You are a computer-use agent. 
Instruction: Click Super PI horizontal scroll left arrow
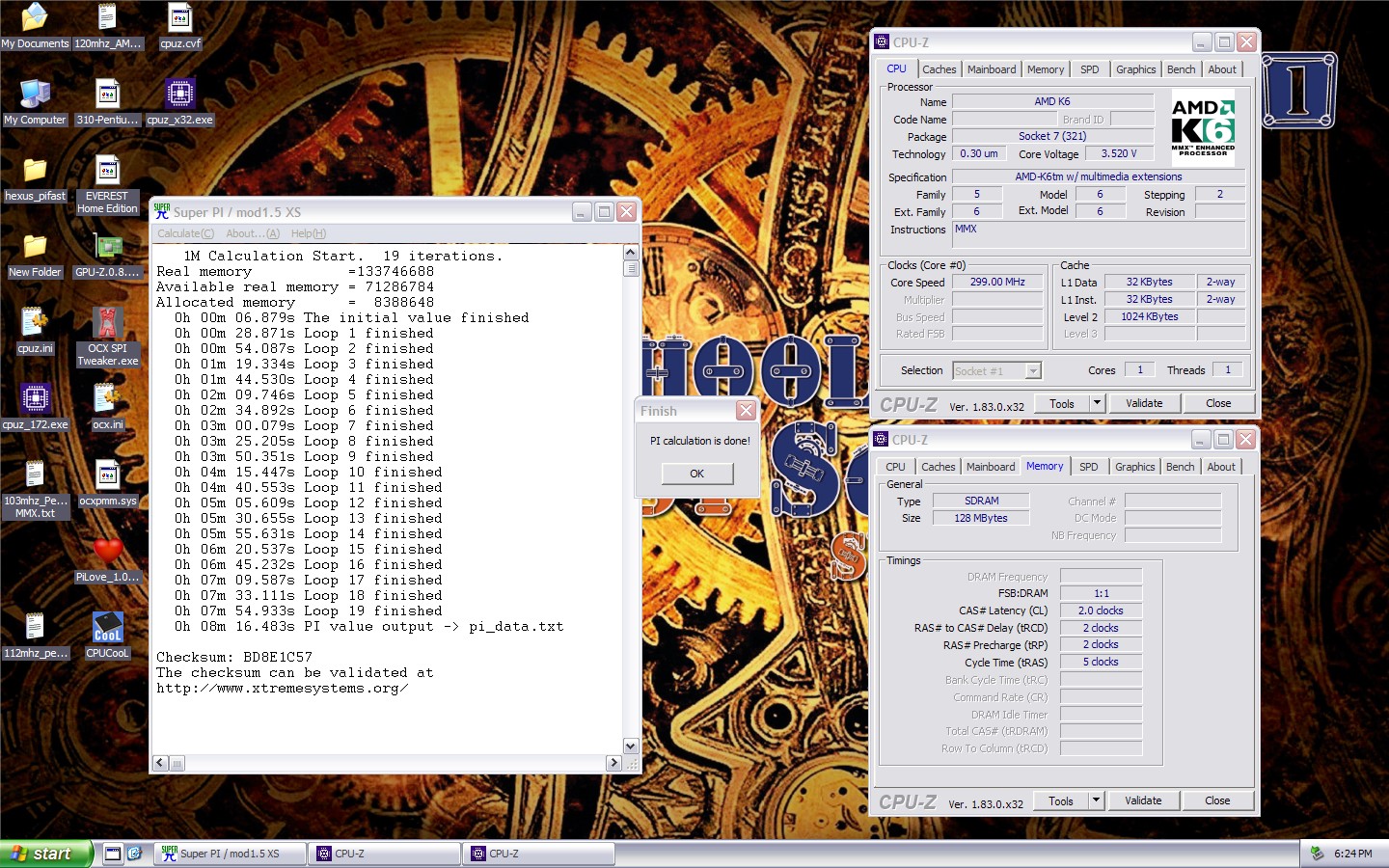point(160,763)
